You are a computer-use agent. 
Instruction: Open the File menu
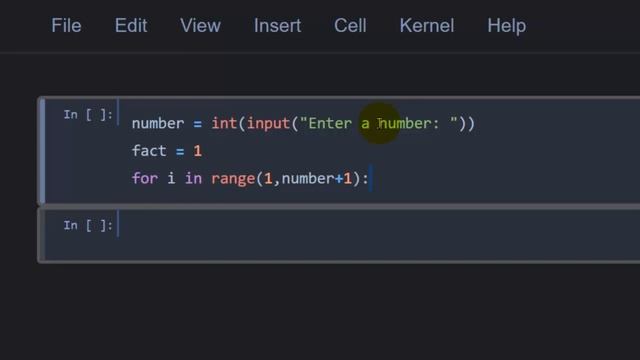66,26
